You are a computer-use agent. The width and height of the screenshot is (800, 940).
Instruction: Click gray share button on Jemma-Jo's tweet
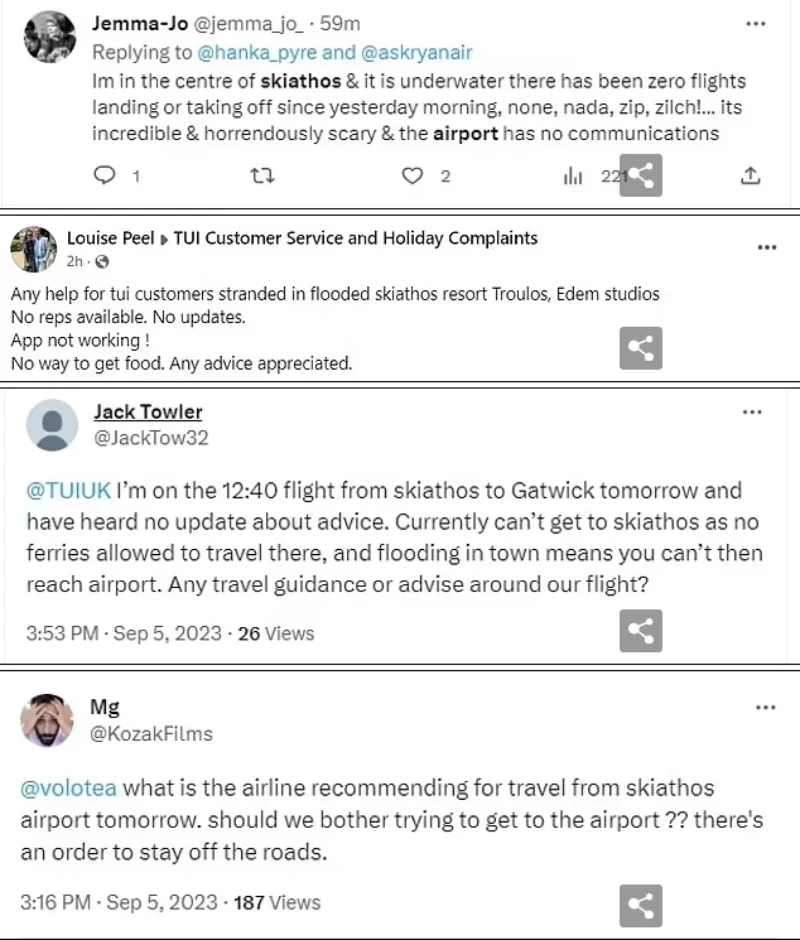coord(641,176)
